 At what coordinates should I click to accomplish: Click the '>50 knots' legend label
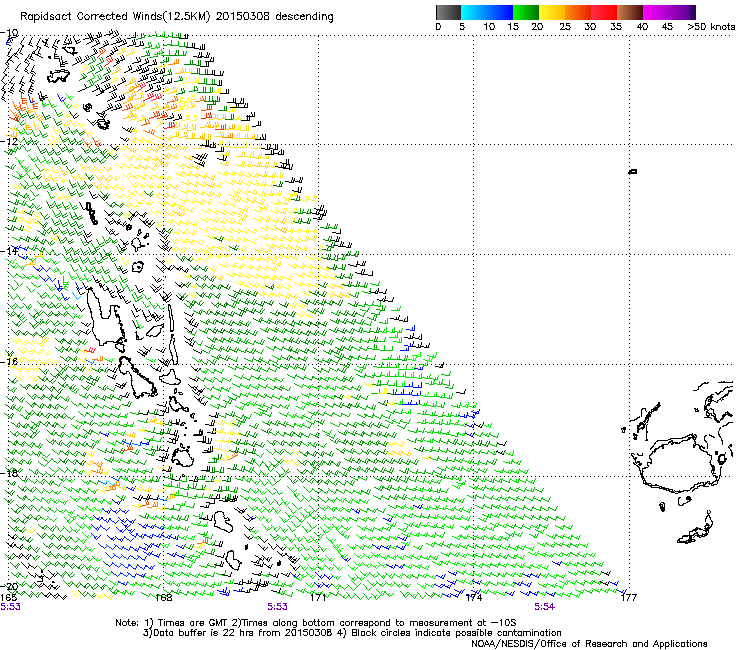click(x=711, y=27)
